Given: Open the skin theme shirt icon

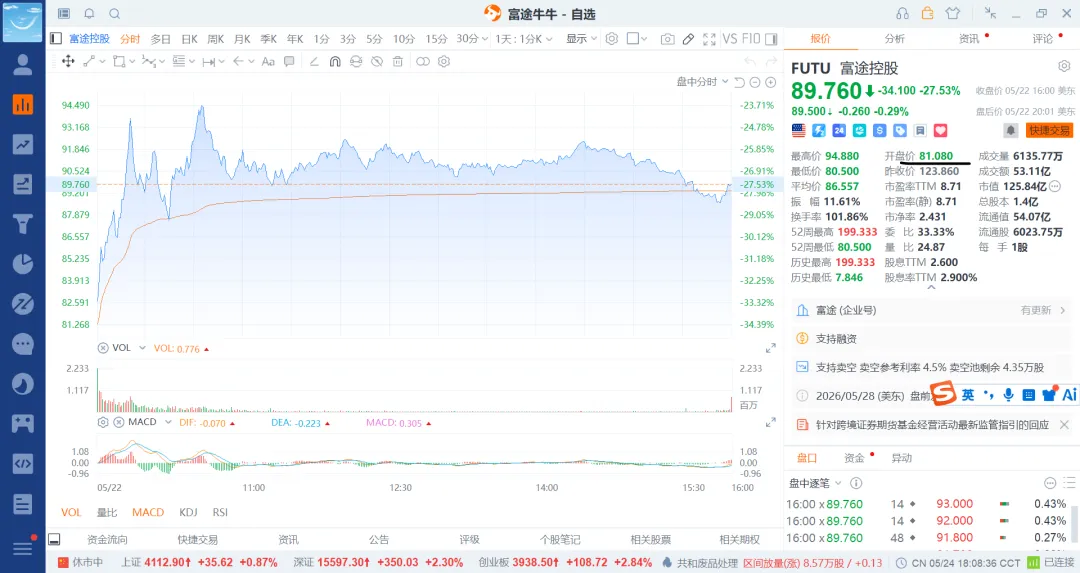Looking at the screenshot, I should [953, 13].
